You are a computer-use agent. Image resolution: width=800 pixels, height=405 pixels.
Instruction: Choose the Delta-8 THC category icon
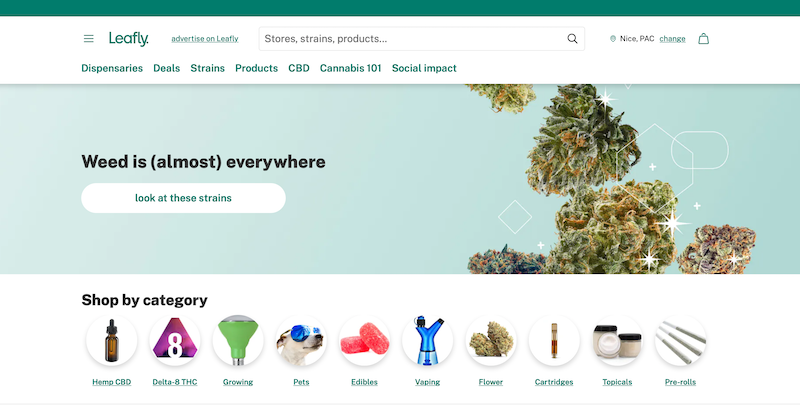pos(175,340)
